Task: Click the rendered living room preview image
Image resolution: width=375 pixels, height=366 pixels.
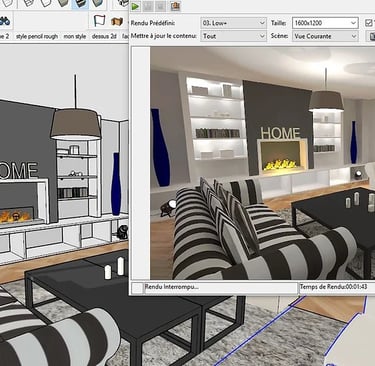Action: (x=263, y=163)
